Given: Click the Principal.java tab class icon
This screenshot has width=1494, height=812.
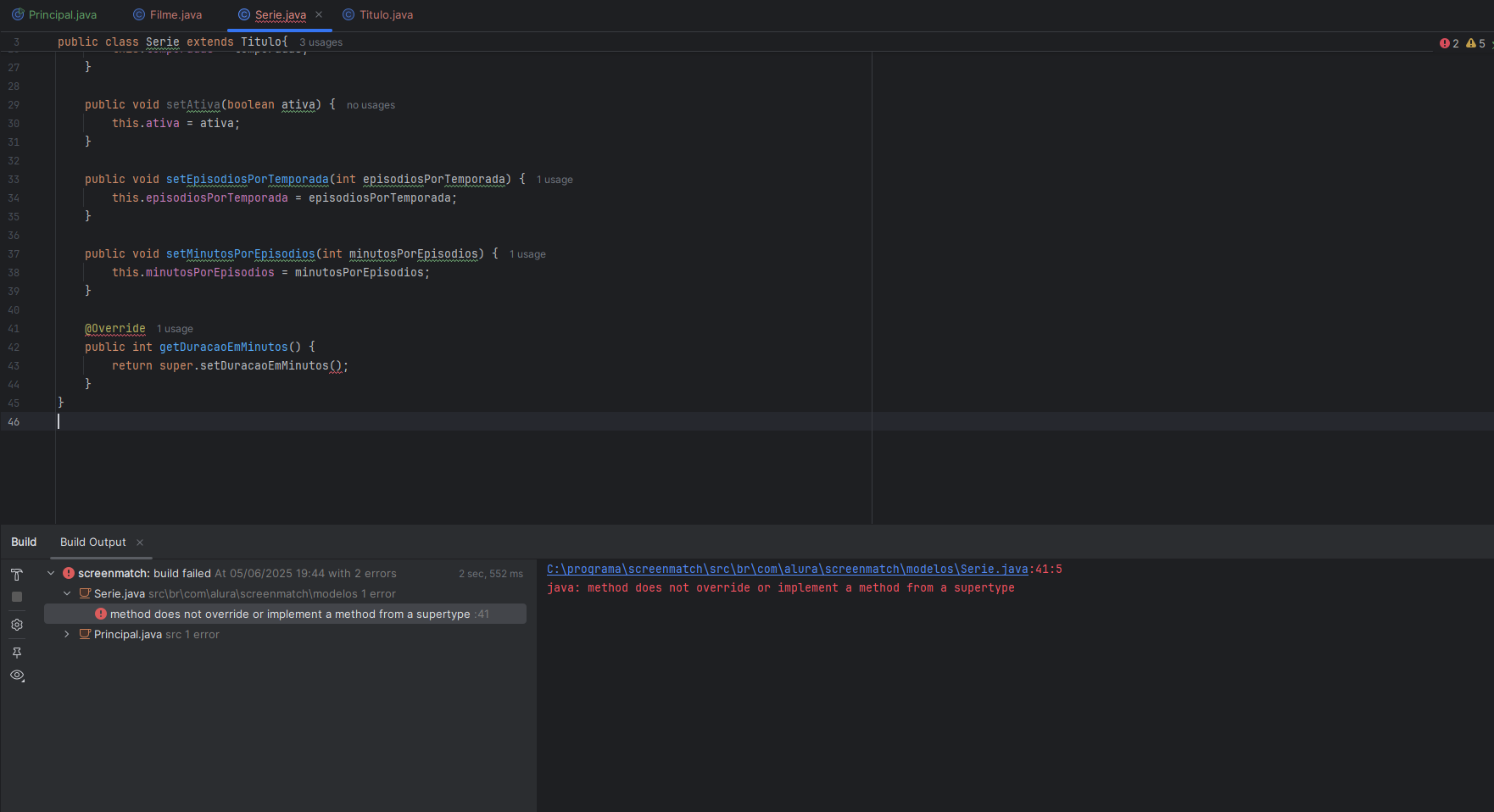Looking at the screenshot, I should (x=18, y=15).
